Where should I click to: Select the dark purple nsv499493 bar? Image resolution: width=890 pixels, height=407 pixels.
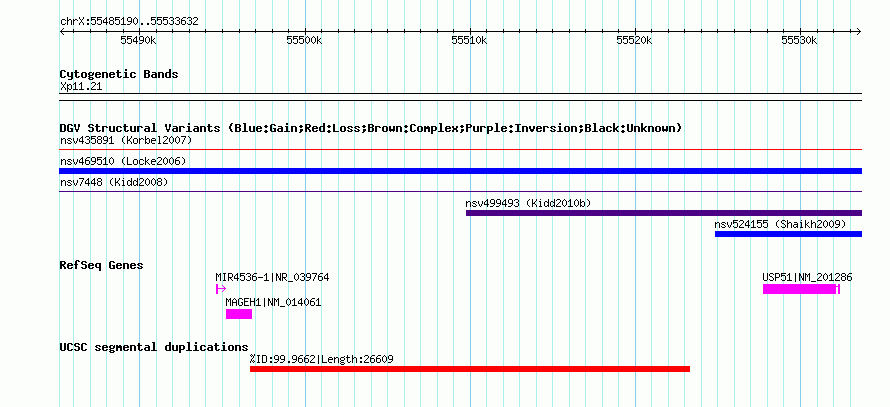664,213
